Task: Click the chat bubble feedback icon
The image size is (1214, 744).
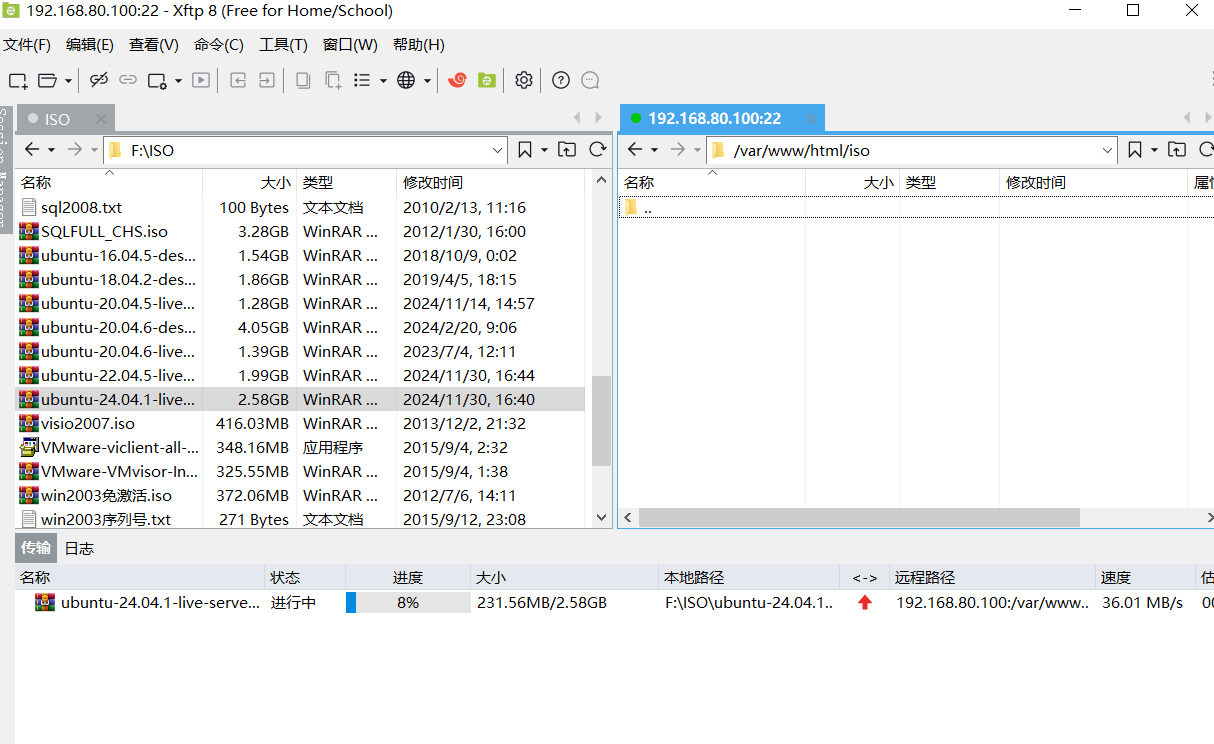Action: pyautogui.click(x=590, y=80)
